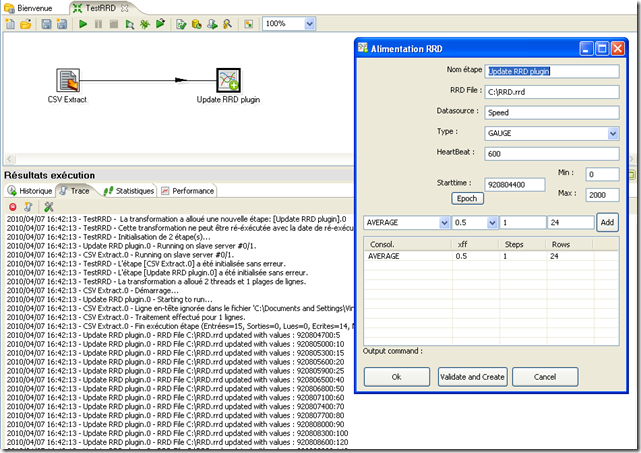Show or hide the execution results pane

click(249, 24)
